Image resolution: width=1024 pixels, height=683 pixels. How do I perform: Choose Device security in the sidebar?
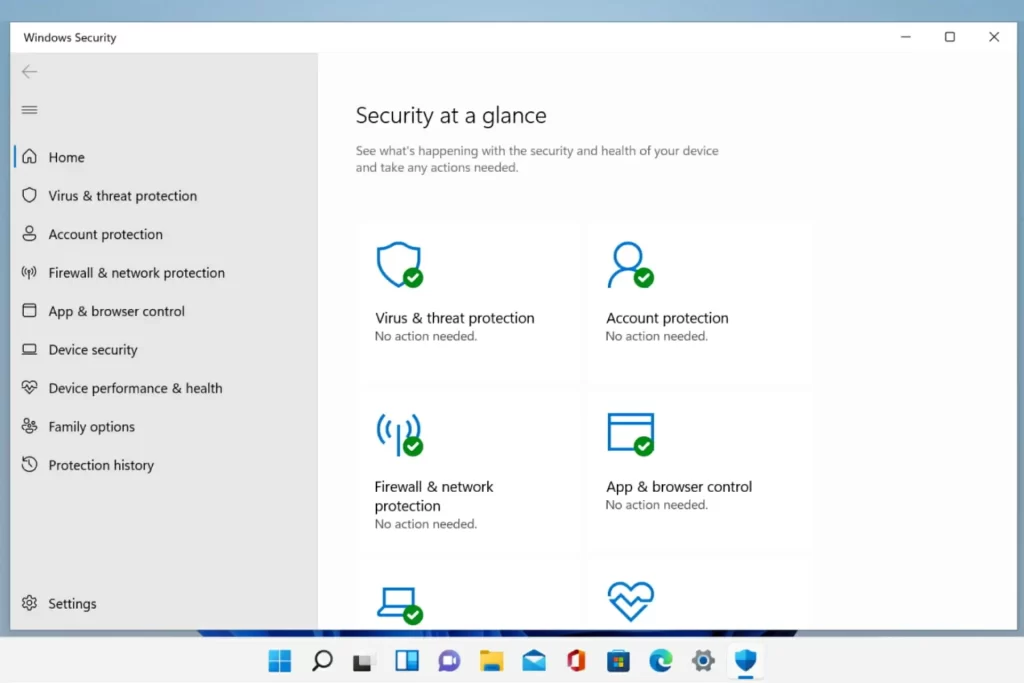pos(93,350)
